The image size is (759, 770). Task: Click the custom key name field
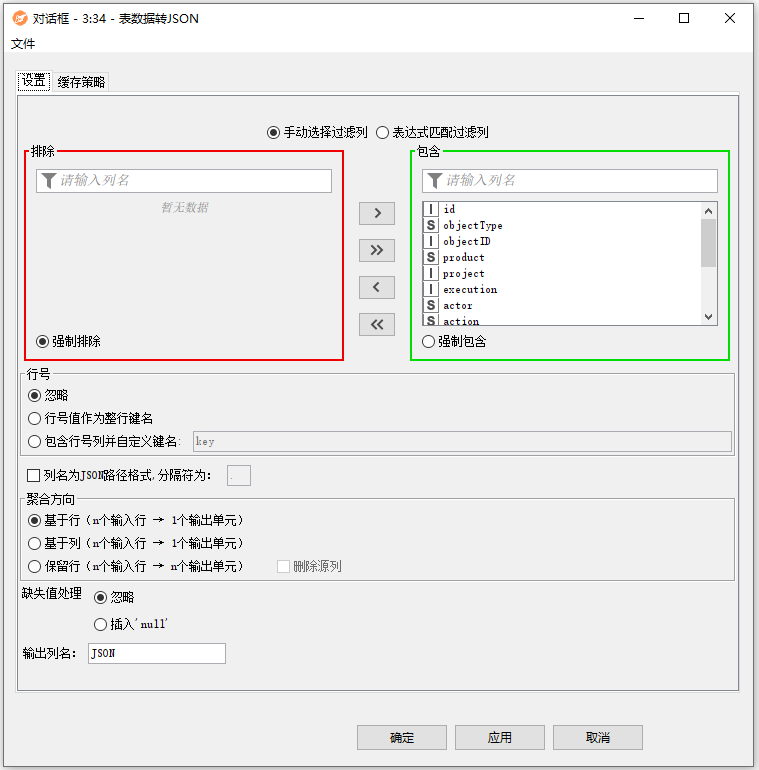(x=462, y=441)
